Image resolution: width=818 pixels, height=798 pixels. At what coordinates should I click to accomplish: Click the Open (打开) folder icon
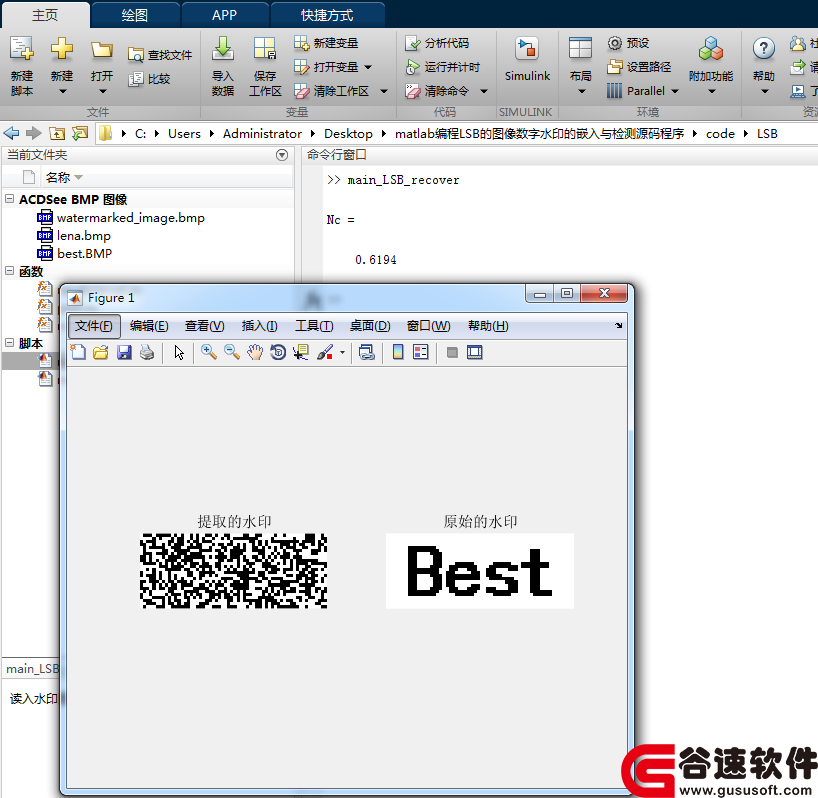(x=102, y=50)
